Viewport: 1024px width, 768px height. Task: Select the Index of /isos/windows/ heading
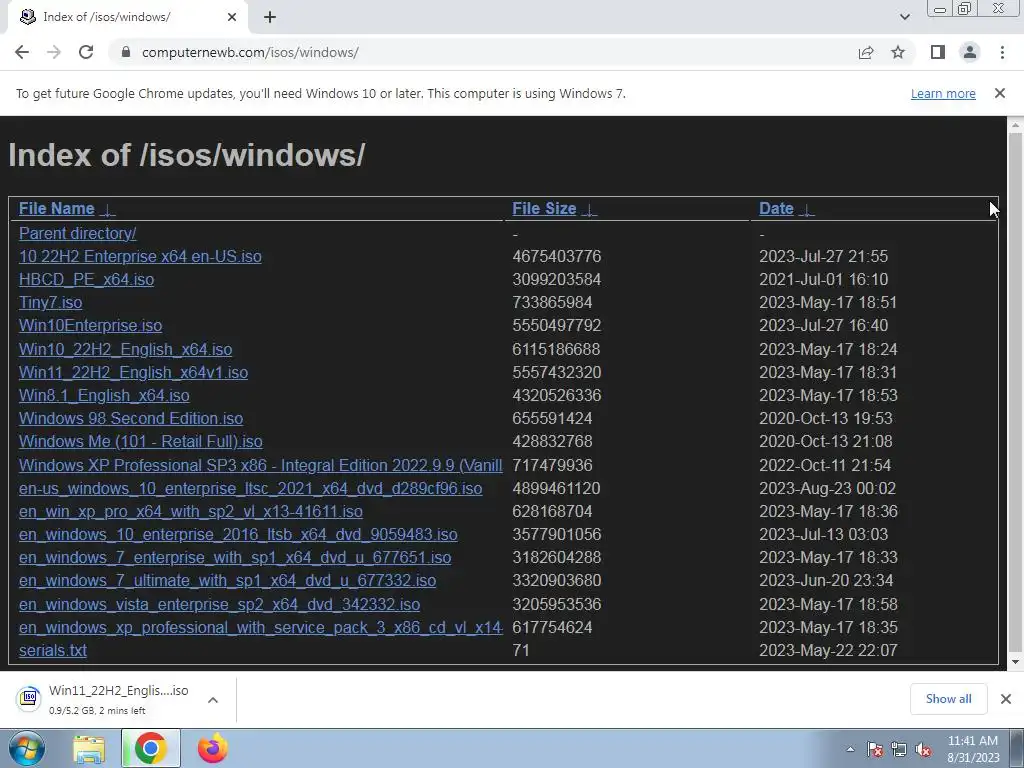coord(186,155)
